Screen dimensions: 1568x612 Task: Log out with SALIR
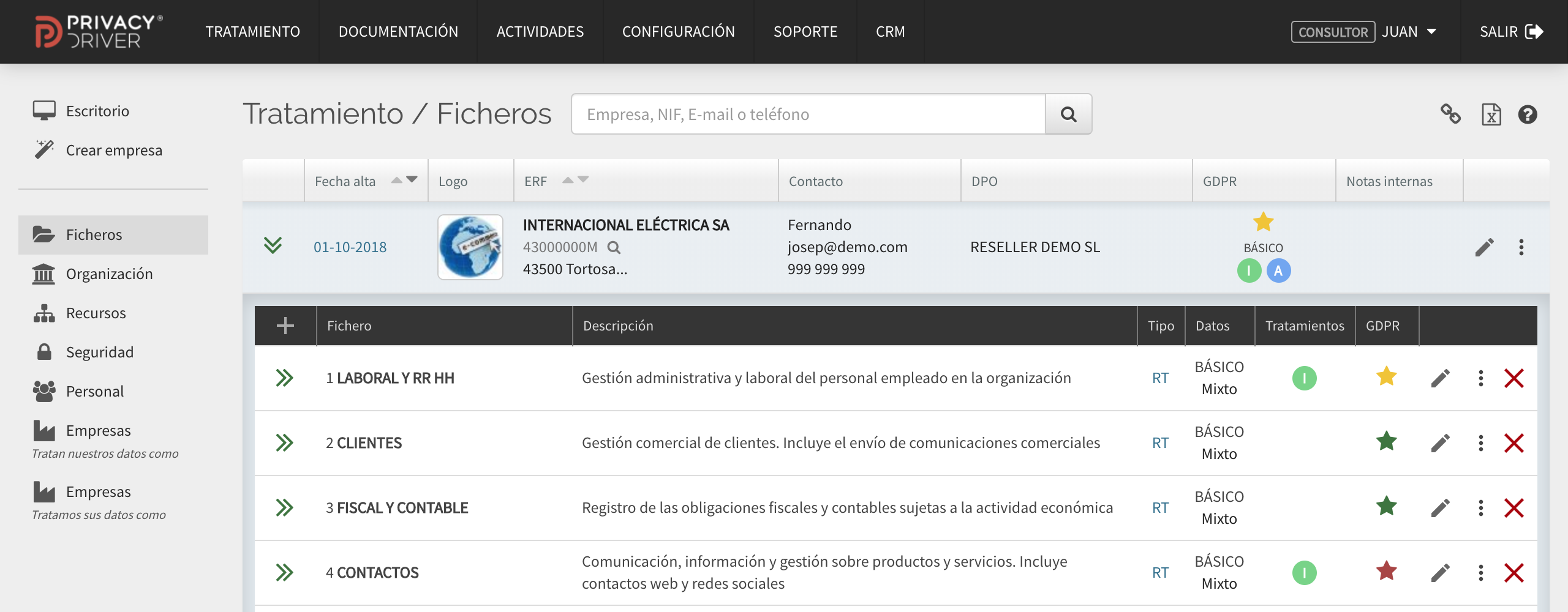1512,32
